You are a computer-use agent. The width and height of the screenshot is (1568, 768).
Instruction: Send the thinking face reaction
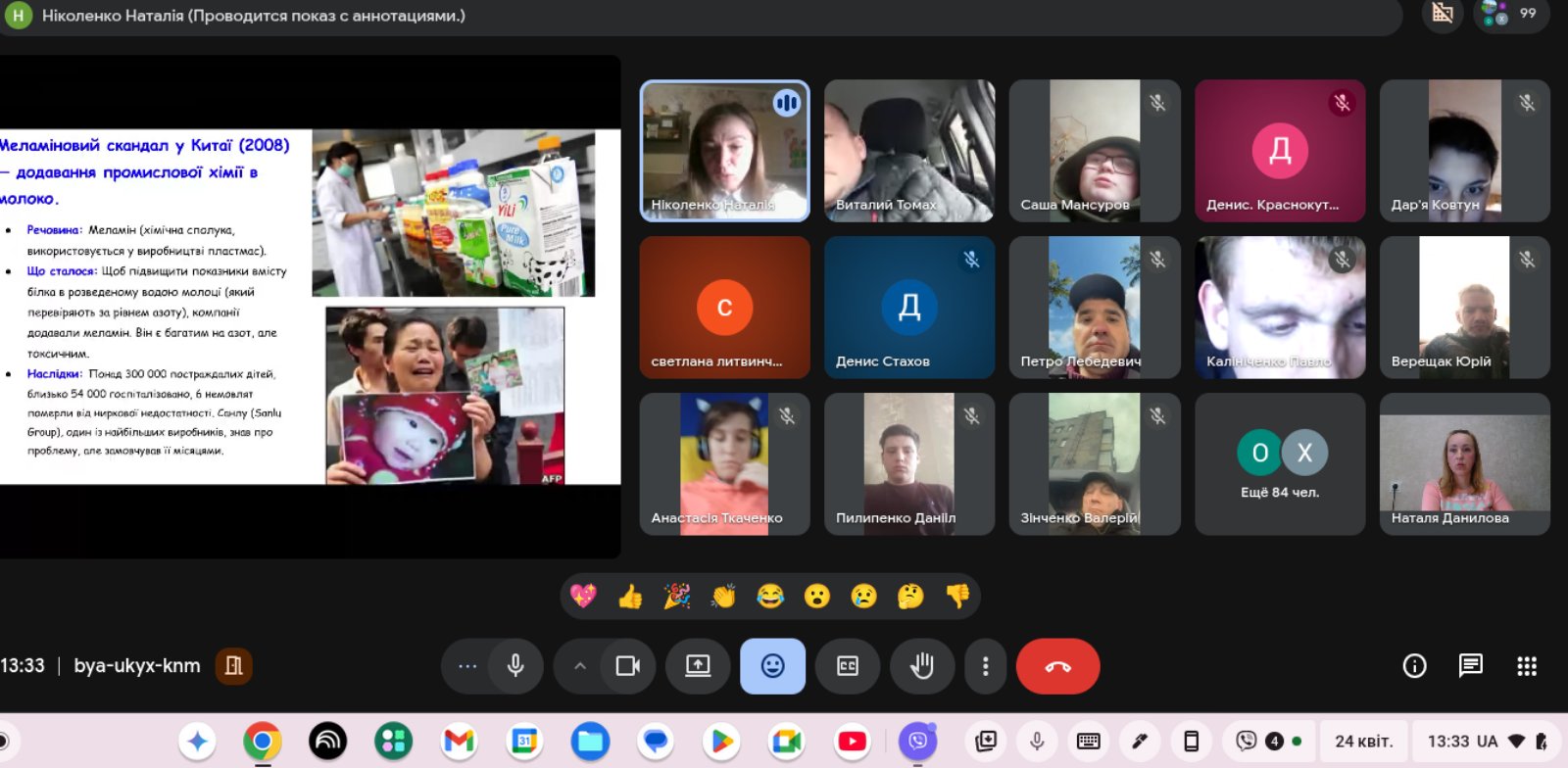910,596
